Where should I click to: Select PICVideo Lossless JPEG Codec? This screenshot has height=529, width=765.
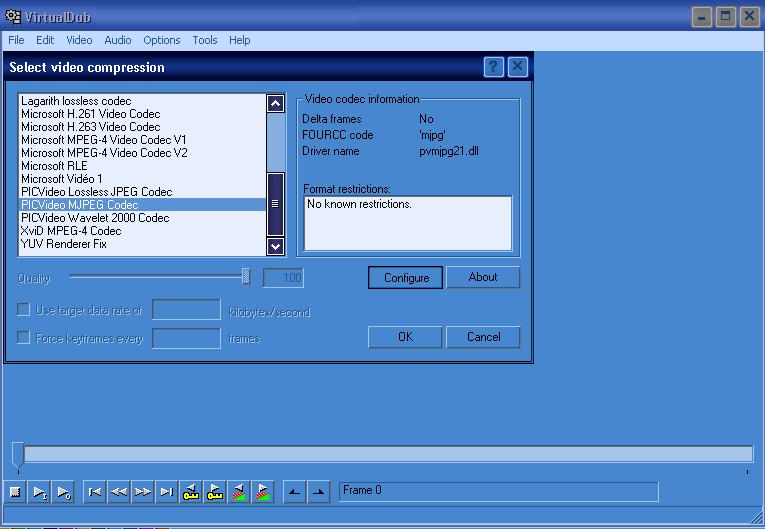(142, 192)
